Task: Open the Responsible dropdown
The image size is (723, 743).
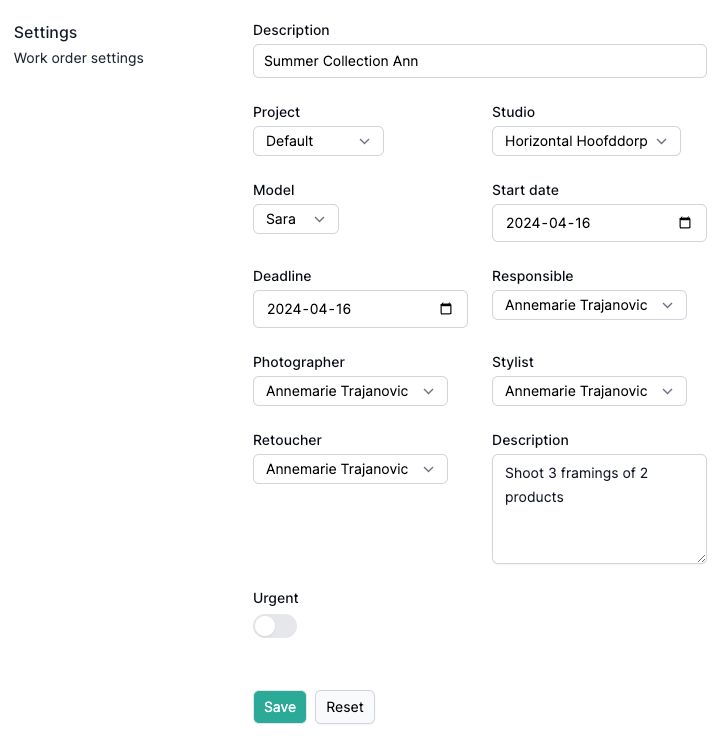Action: tap(589, 305)
